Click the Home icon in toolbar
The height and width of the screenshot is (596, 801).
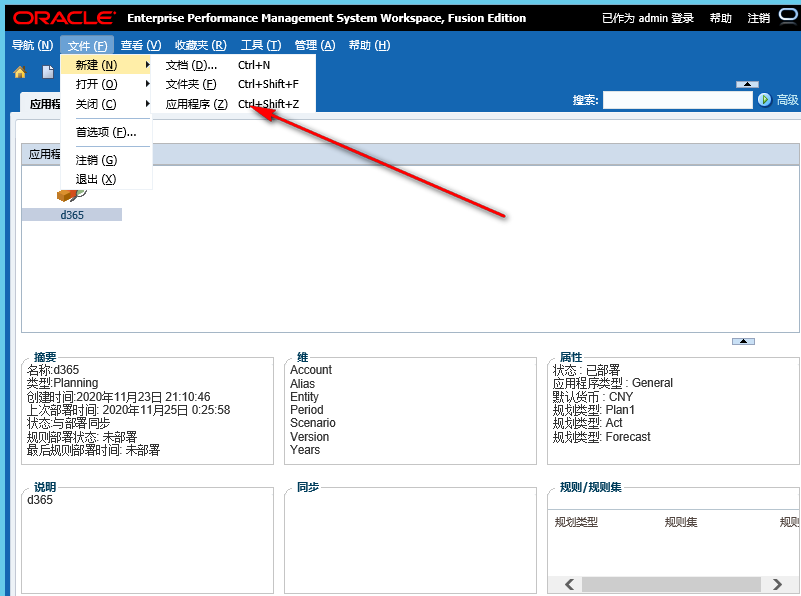tap(19, 73)
